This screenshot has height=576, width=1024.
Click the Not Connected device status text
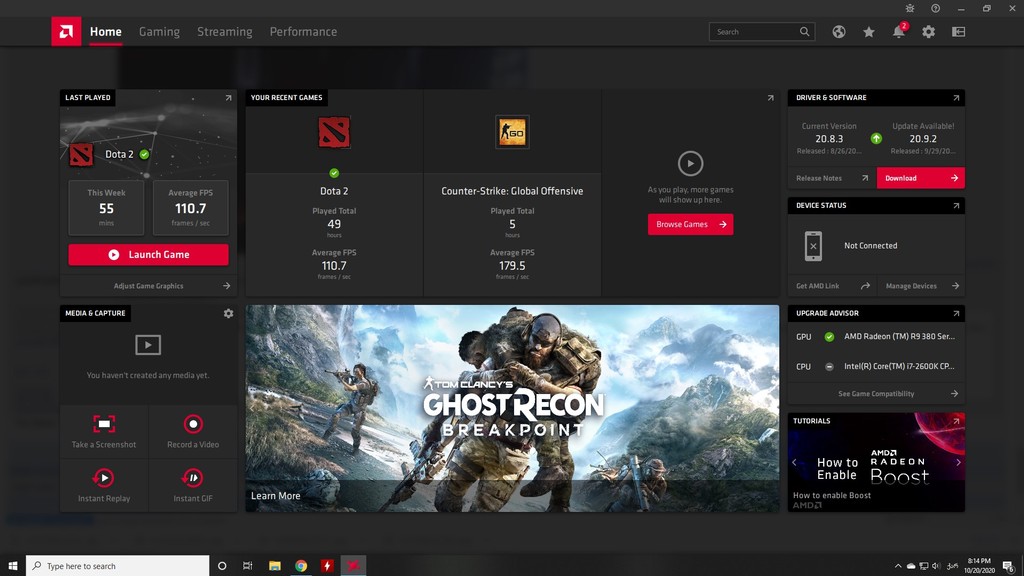coord(871,246)
